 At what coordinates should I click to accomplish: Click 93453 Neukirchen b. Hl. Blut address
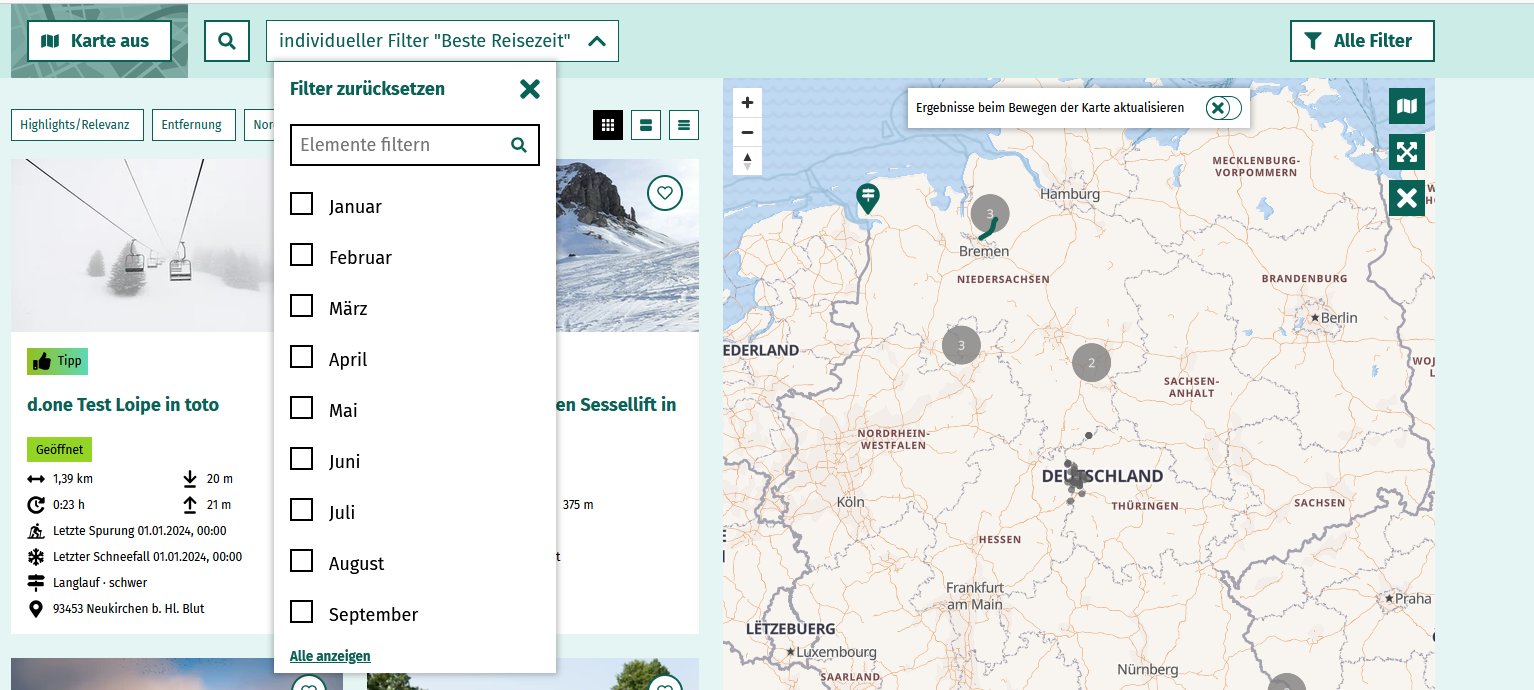tap(129, 609)
